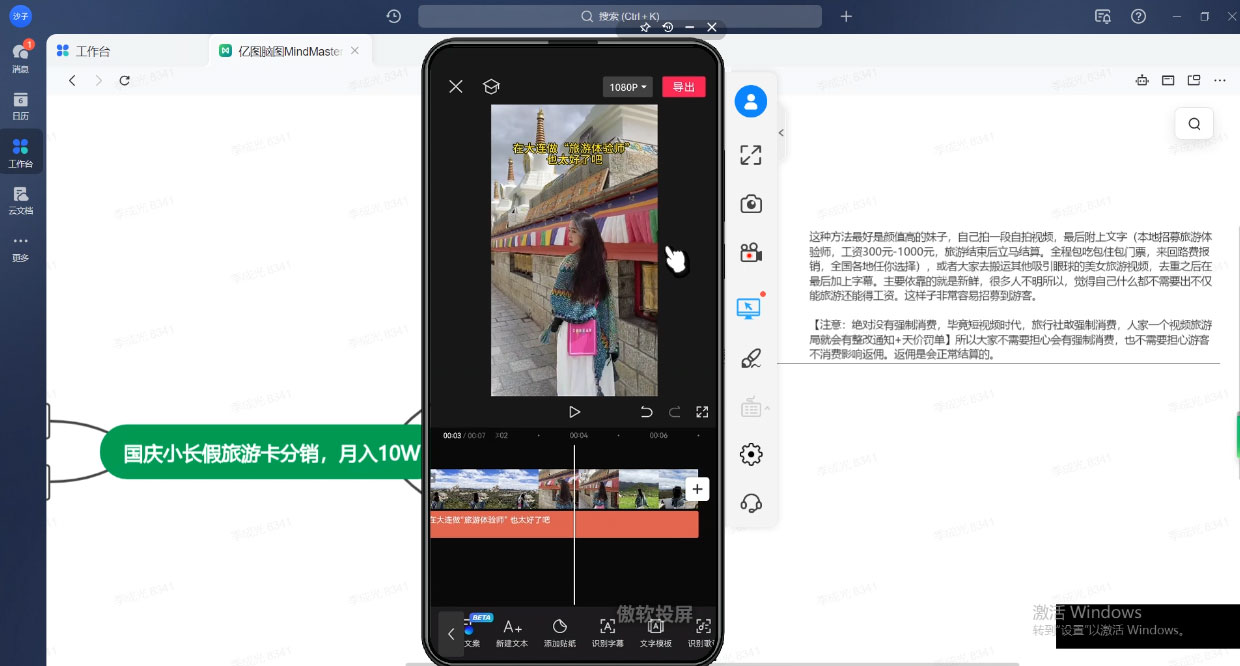
Task: Take a screenshot with the camera icon
Action: pyautogui.click(x=751, y=203)
